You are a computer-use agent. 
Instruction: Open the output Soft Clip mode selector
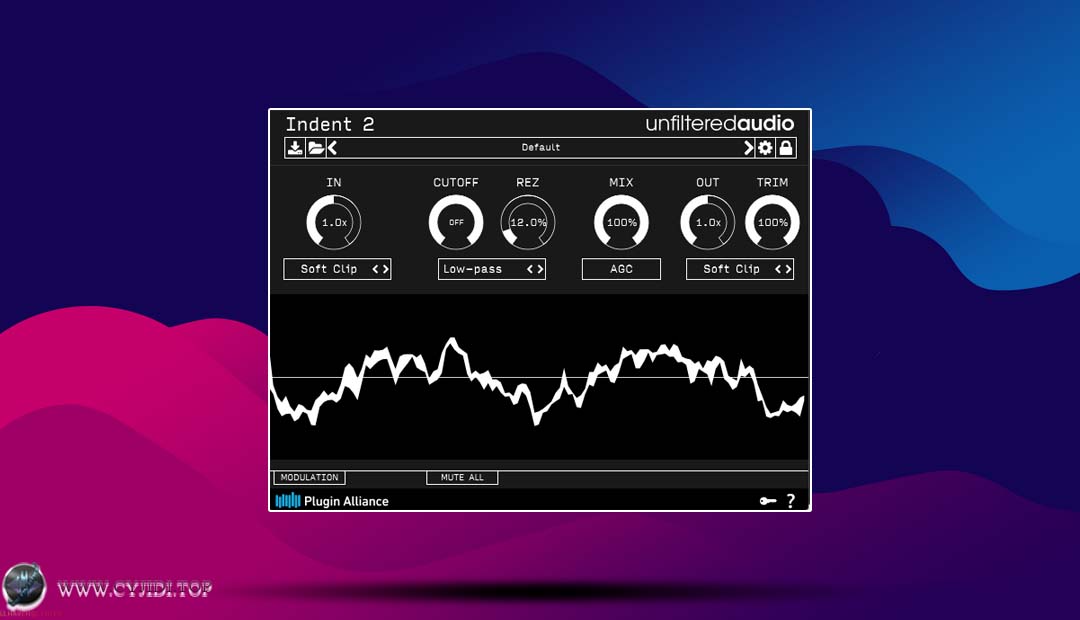click(x=740, y=269)
